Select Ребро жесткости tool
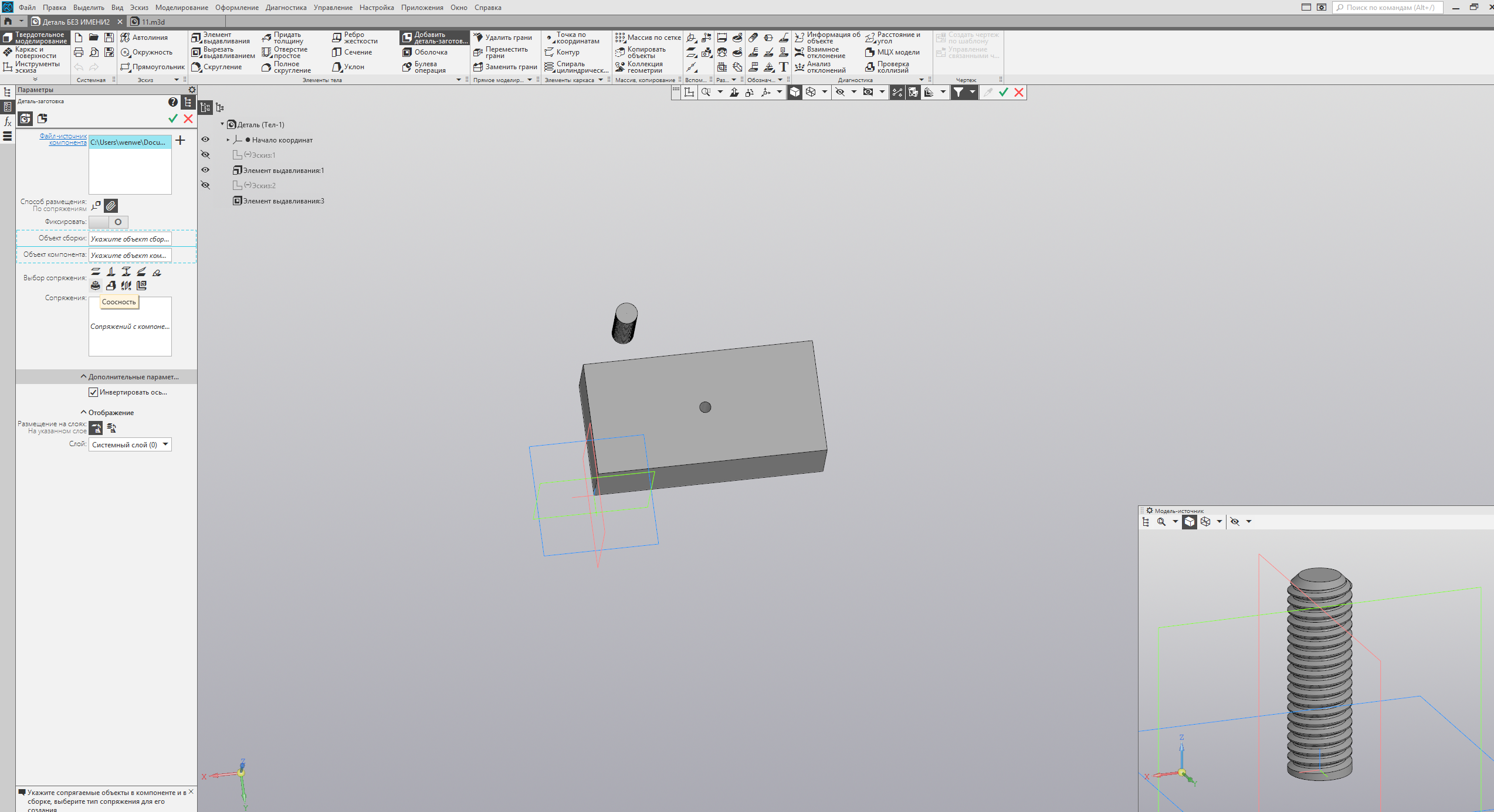The width and height of the screenshot is (1494, 812). (355, 38)
